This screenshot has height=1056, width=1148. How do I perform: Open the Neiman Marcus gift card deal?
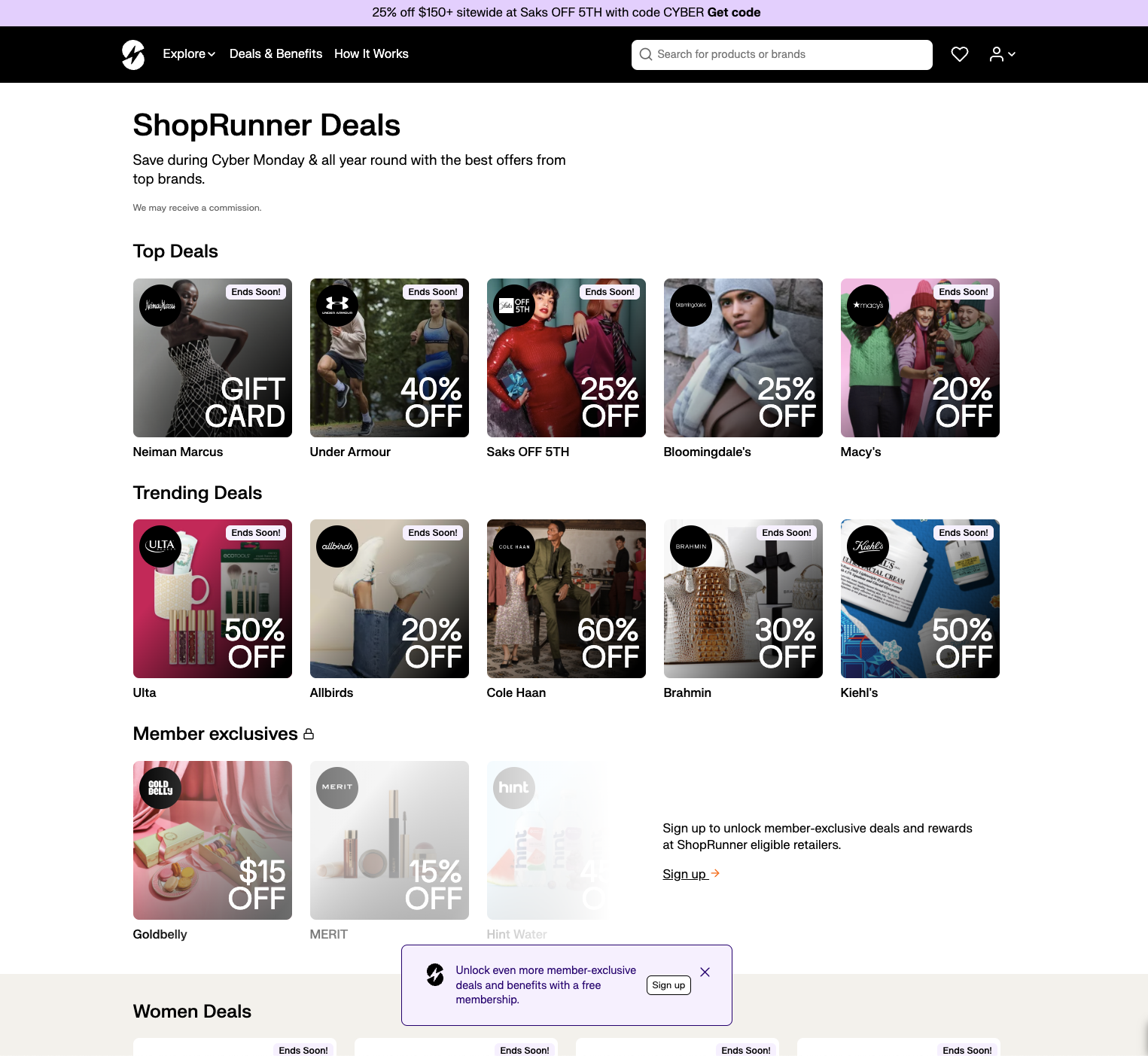pyautogui.click(x=212, y=358)
